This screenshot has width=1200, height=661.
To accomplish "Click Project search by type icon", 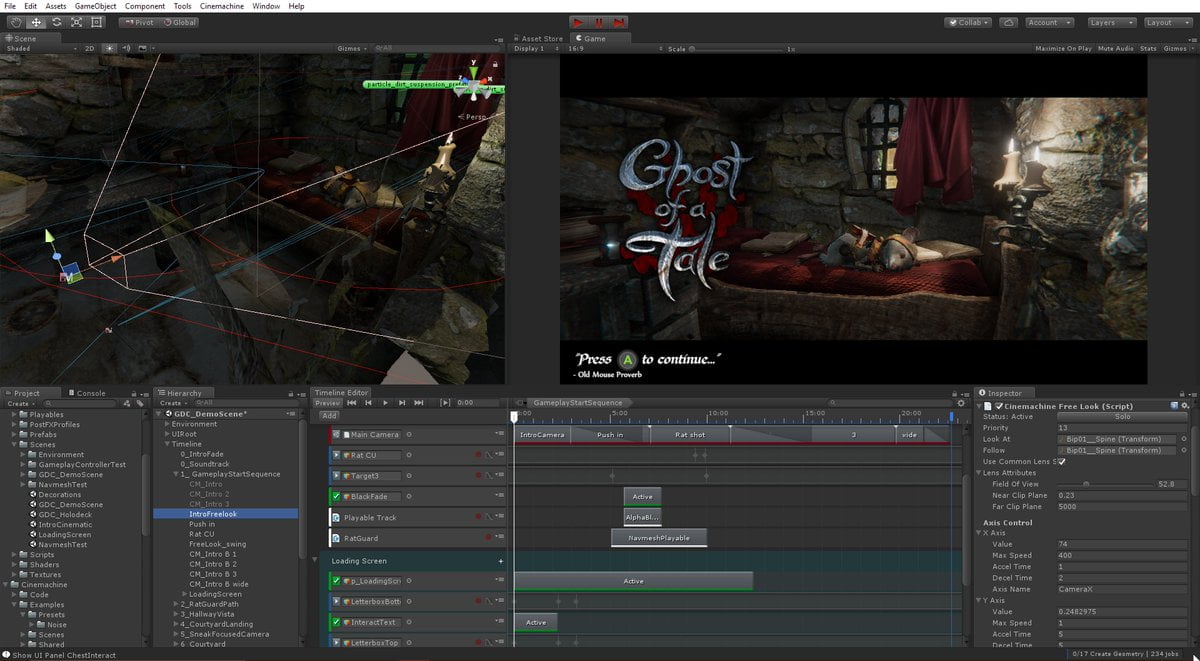I will tap(127, 404).
